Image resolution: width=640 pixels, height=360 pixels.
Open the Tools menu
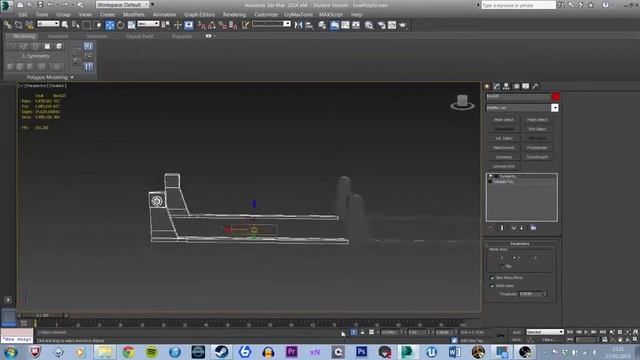click(42, 14)
